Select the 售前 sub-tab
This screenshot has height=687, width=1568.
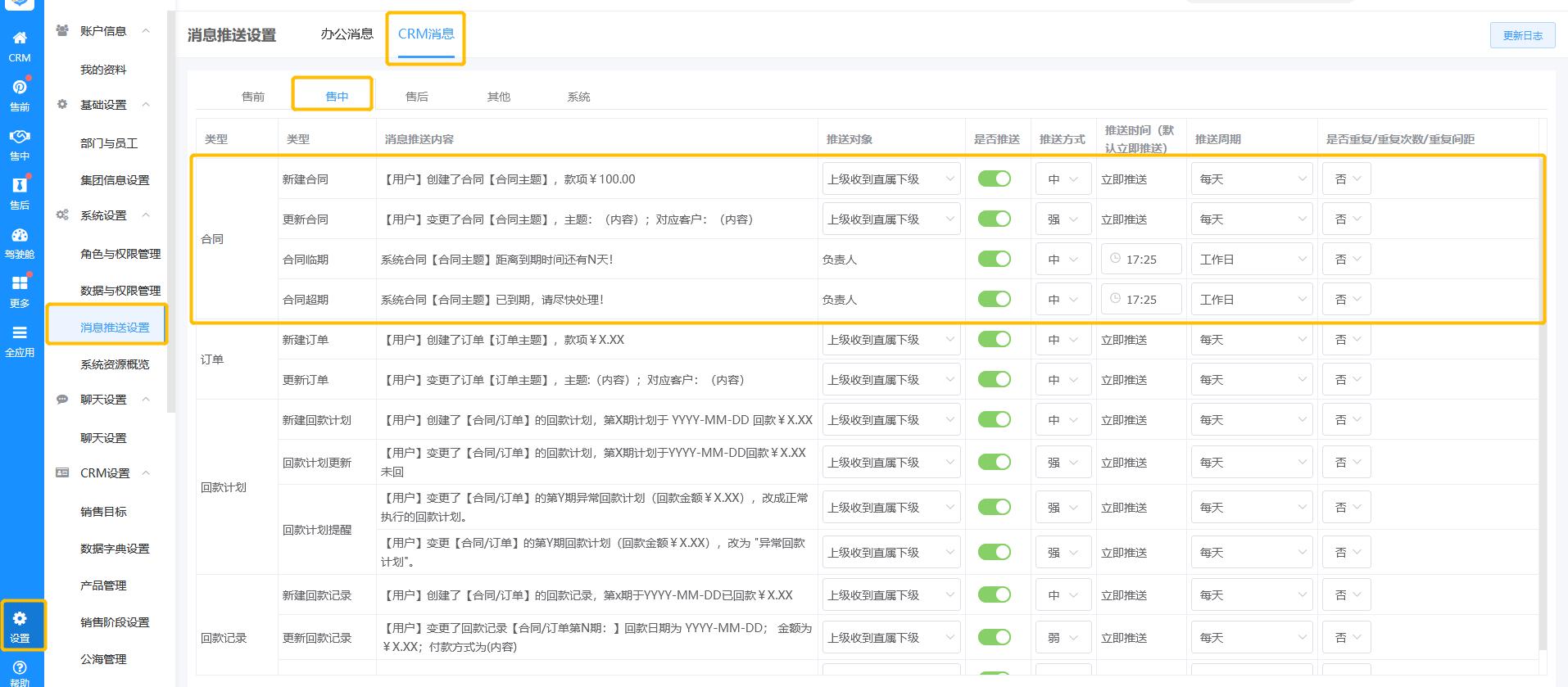(253, 96)
